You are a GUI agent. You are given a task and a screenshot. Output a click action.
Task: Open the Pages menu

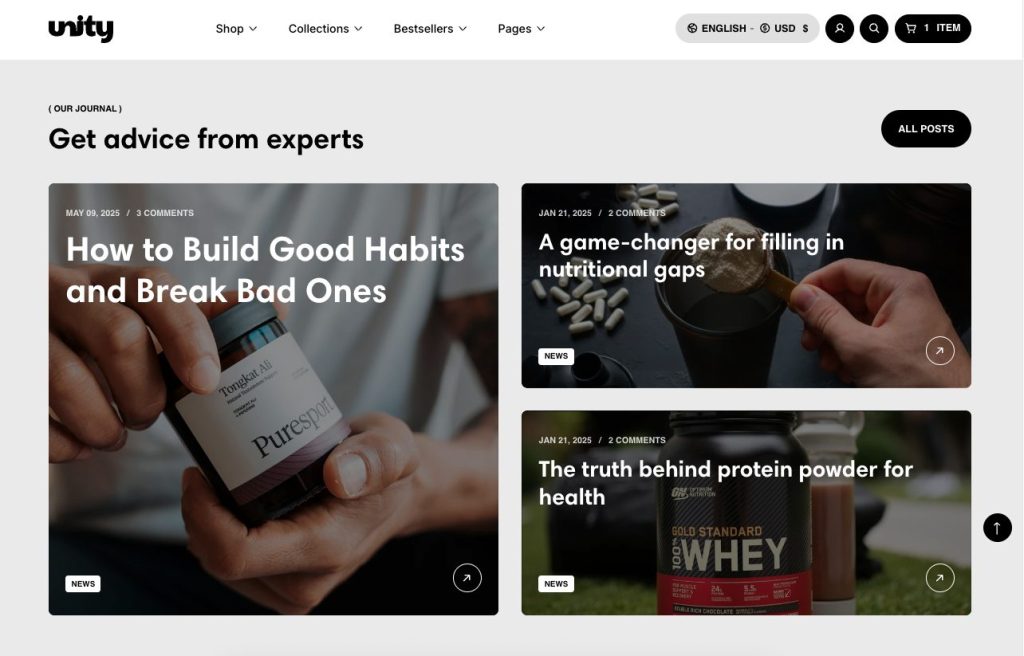pyautogui.click(x=521, y=29)
